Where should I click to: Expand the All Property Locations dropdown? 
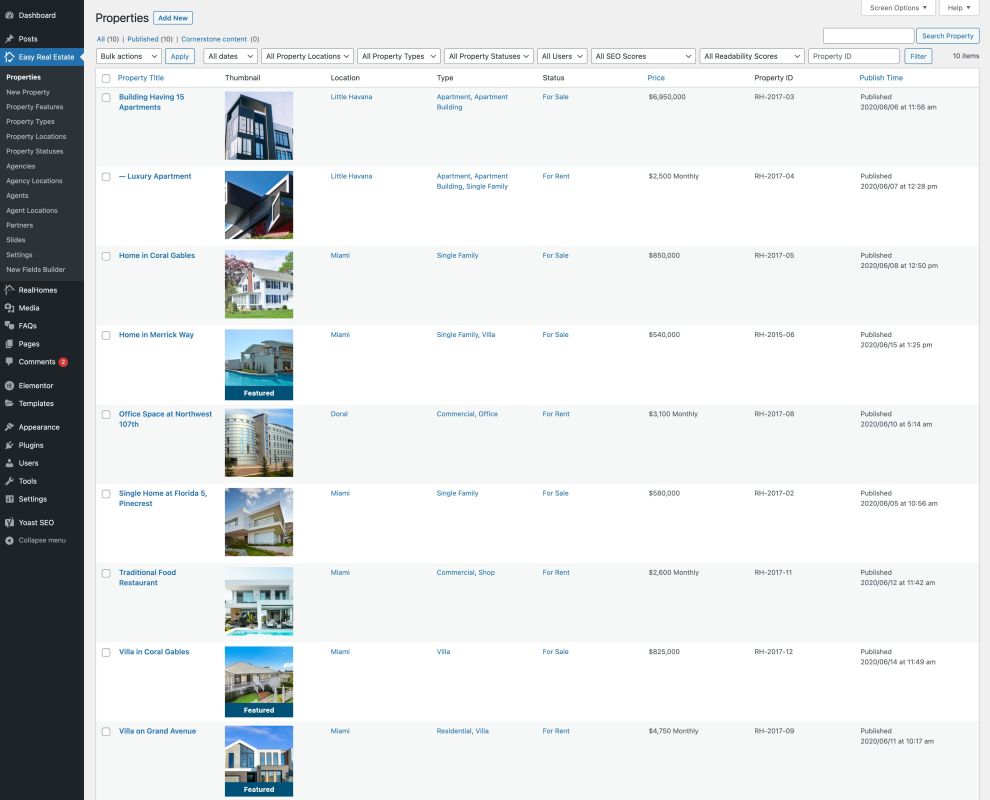pyautogui.click(x=307, y=56)
